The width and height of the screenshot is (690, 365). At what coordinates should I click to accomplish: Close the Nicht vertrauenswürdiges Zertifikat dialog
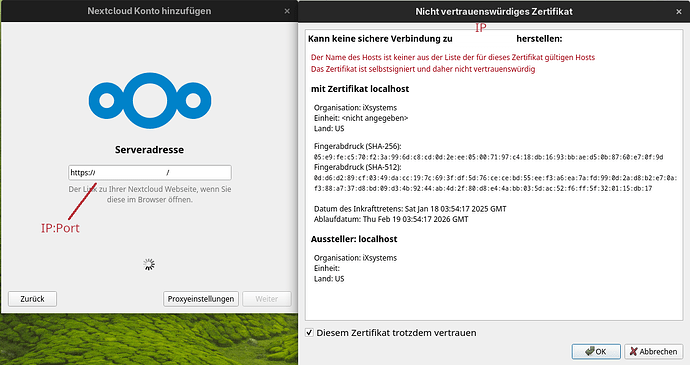[679, 11]
